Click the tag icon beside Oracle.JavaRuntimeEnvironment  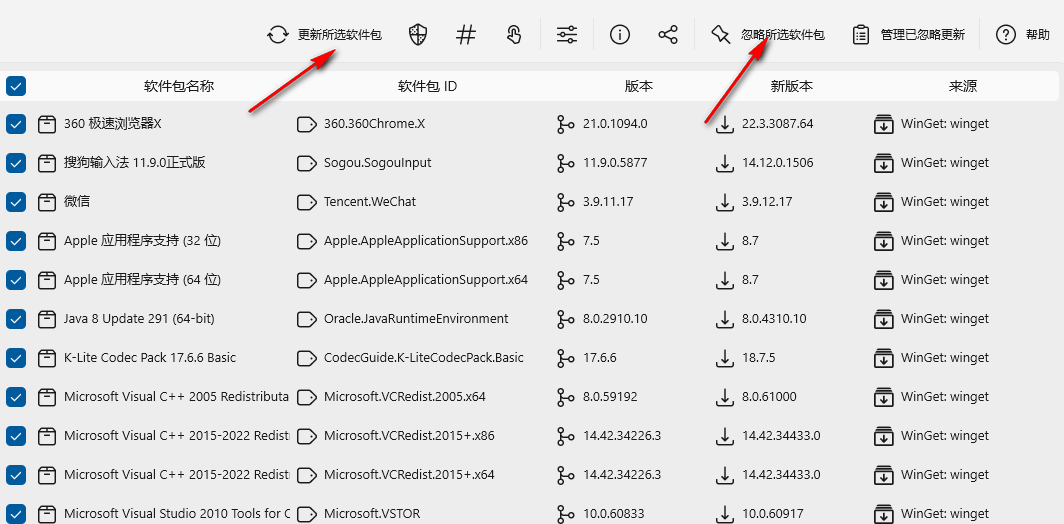coord(307,318)
